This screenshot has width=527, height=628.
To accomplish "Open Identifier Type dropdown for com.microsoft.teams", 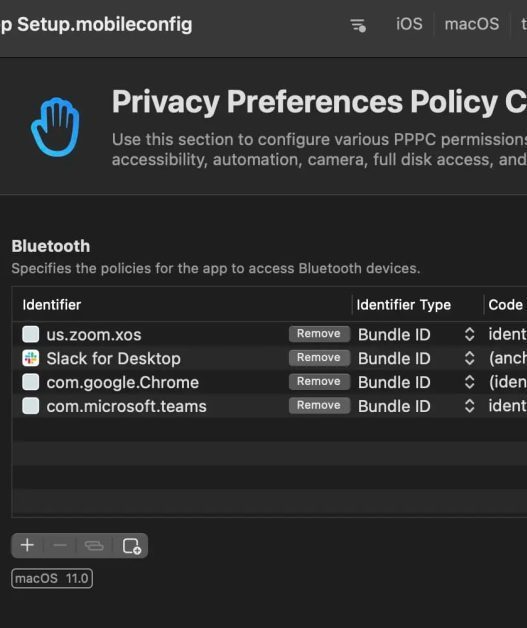I will 469,407.
